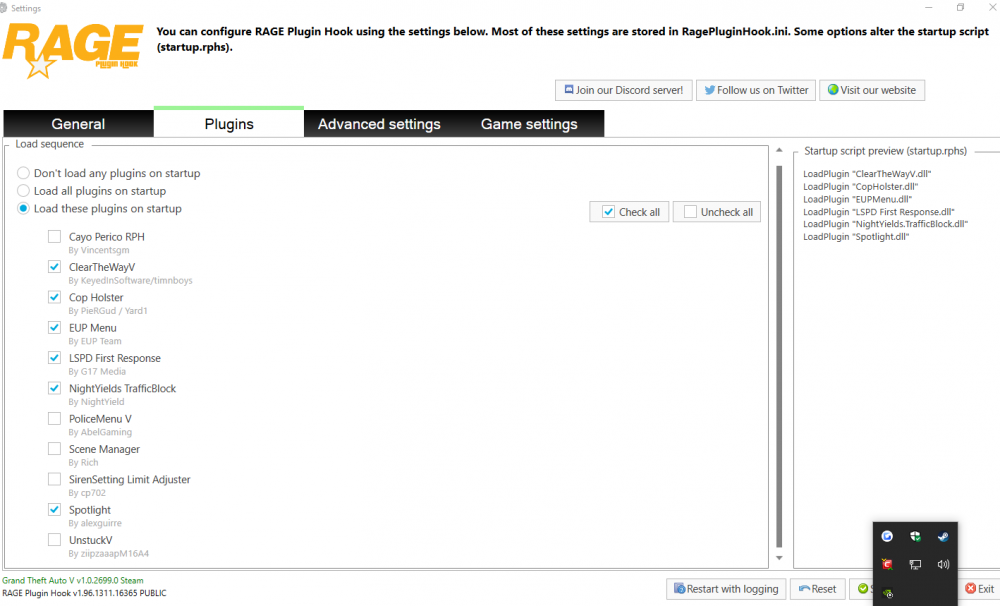Switch to the General tab
This screenshot has width=1000, height=606.
78,124
